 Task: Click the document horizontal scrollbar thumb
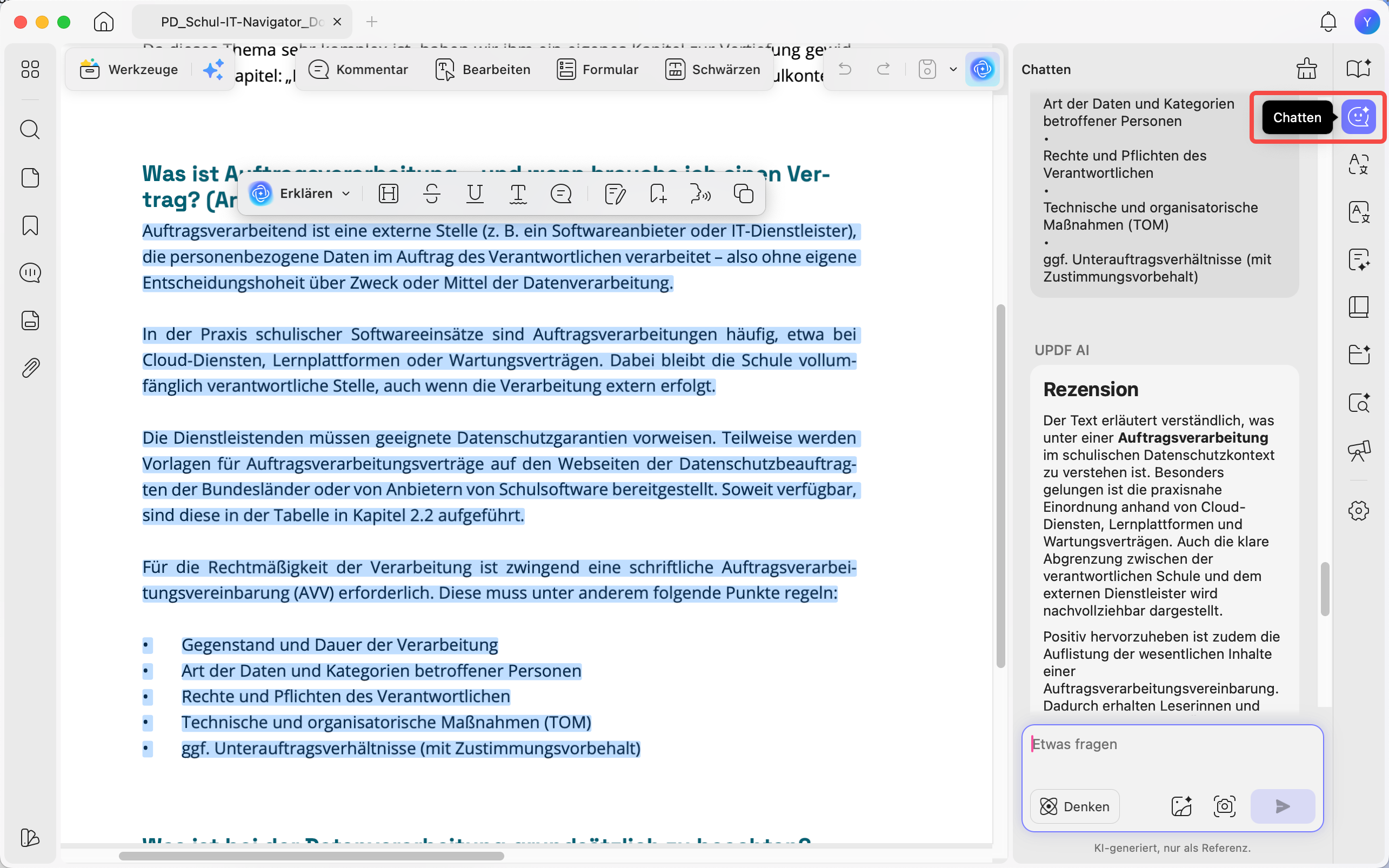pos(311,856)
